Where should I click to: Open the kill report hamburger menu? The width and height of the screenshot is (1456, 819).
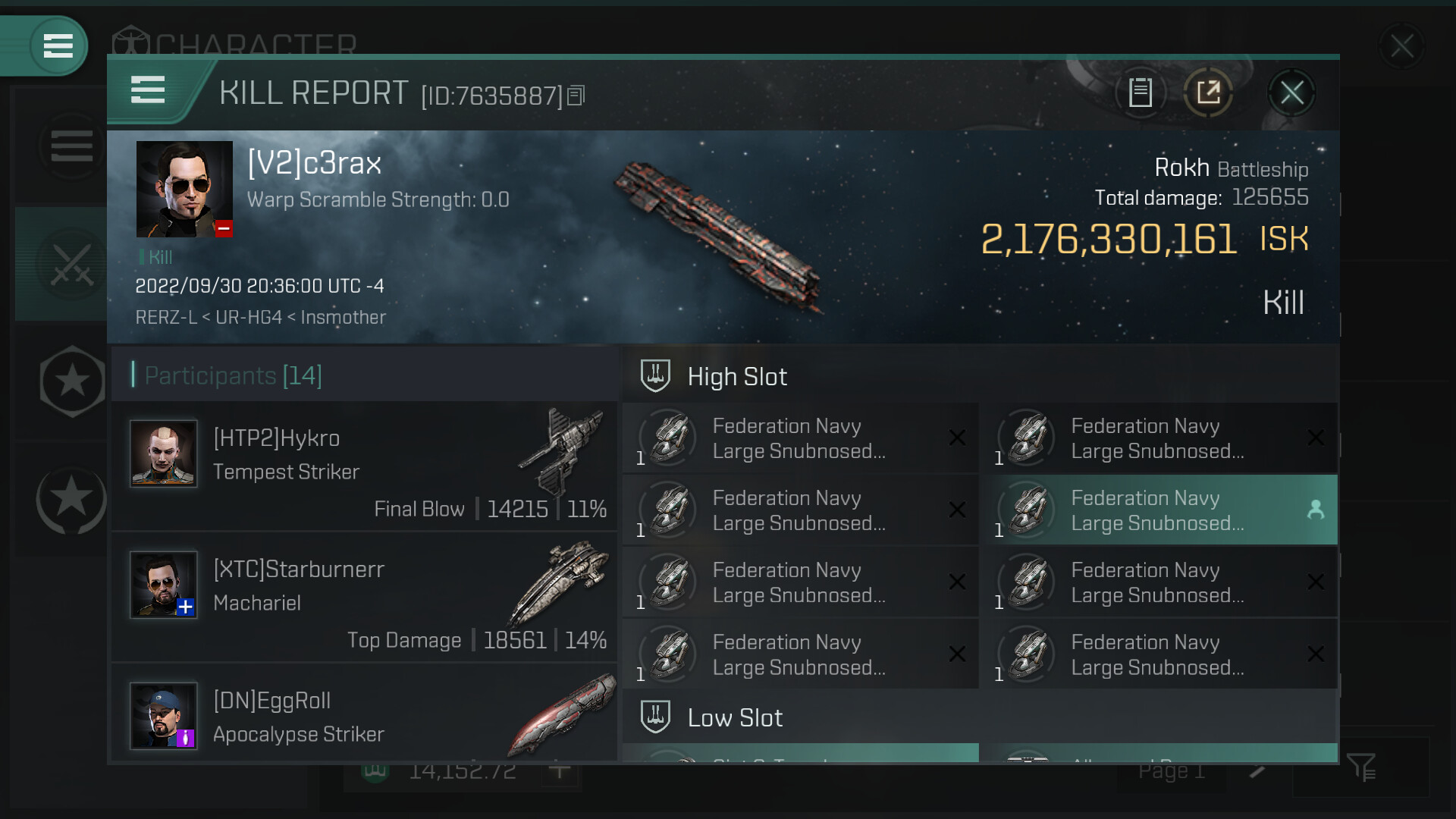coord(148,90)
